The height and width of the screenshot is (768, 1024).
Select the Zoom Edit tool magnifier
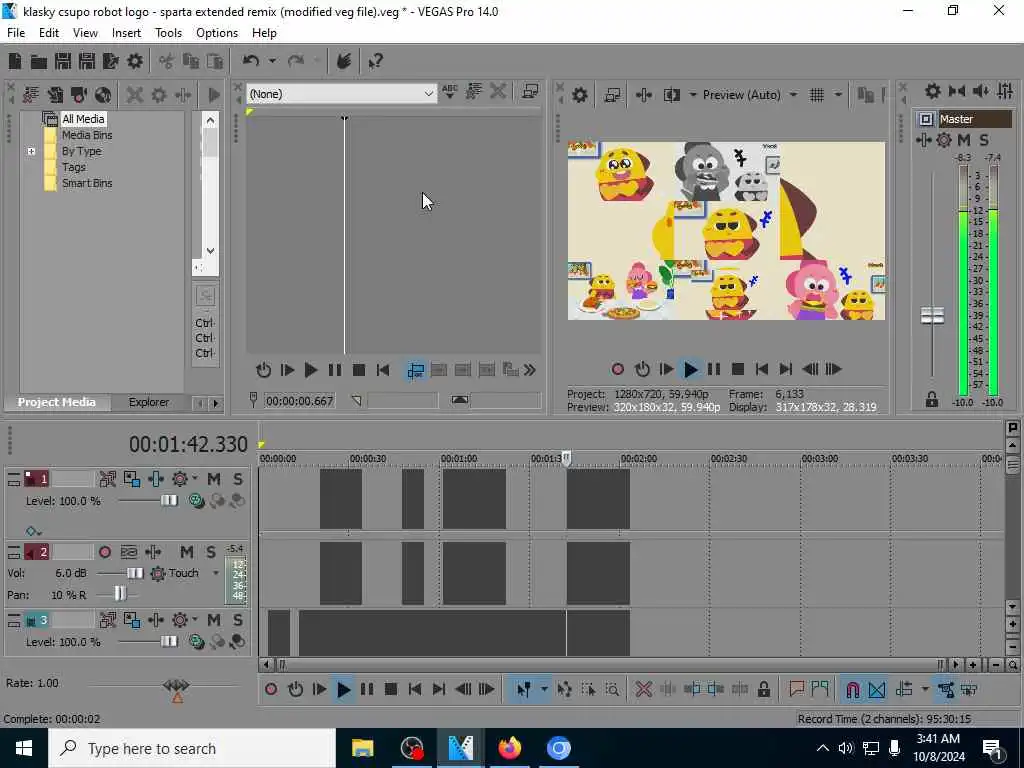click(612, 690)
